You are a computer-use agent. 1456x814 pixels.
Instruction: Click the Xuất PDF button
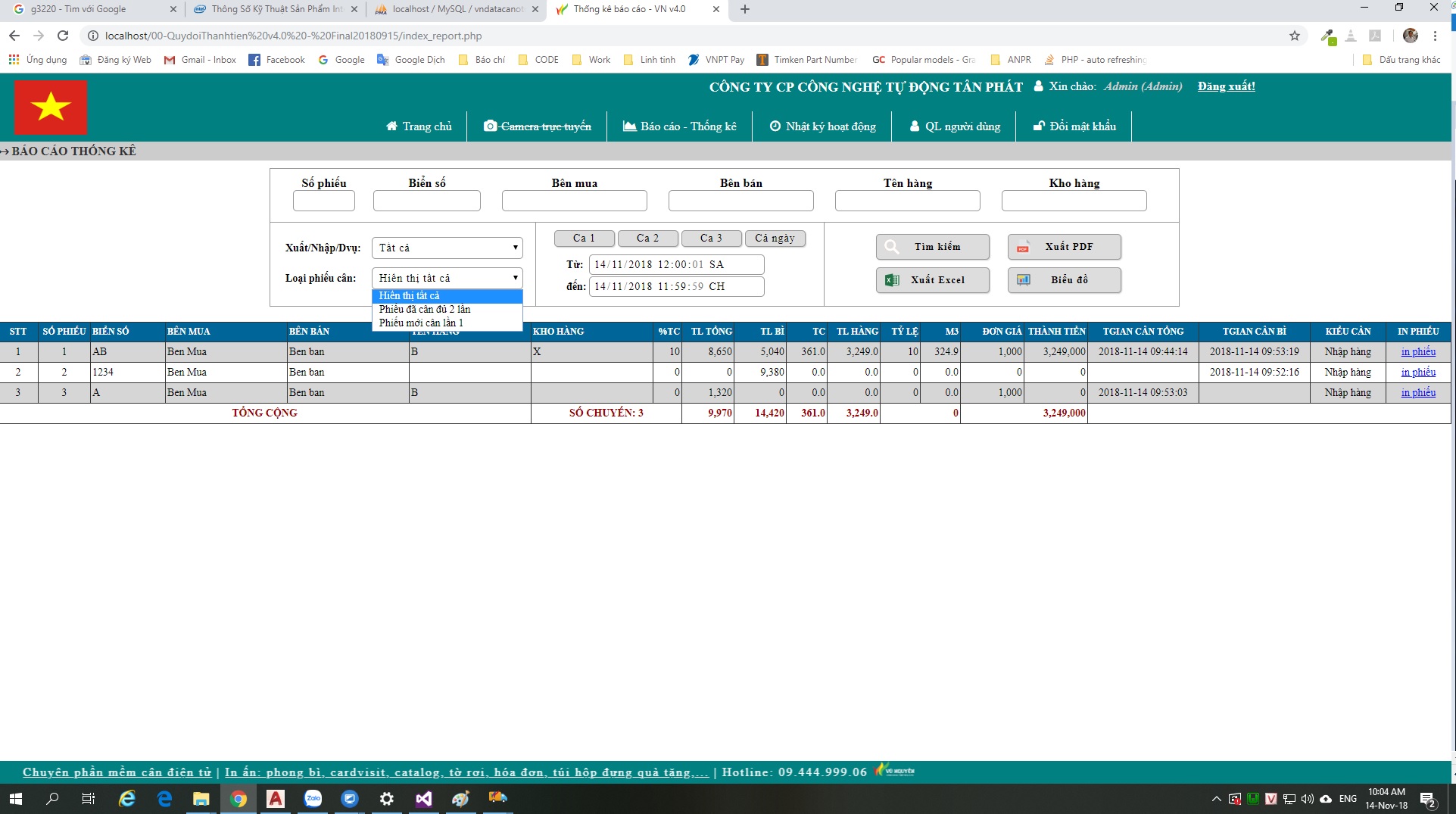point(1065,247)
